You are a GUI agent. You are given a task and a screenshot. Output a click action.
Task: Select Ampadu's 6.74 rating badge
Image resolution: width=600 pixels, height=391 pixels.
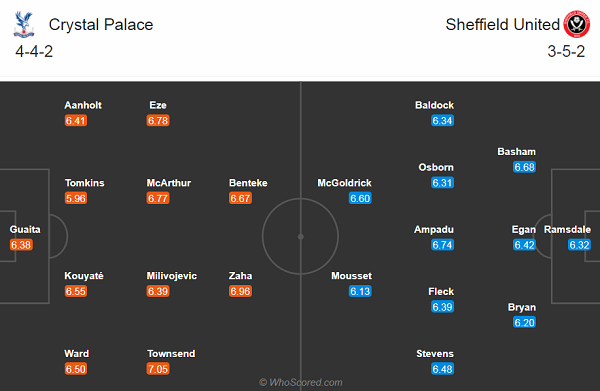[442, 245]
